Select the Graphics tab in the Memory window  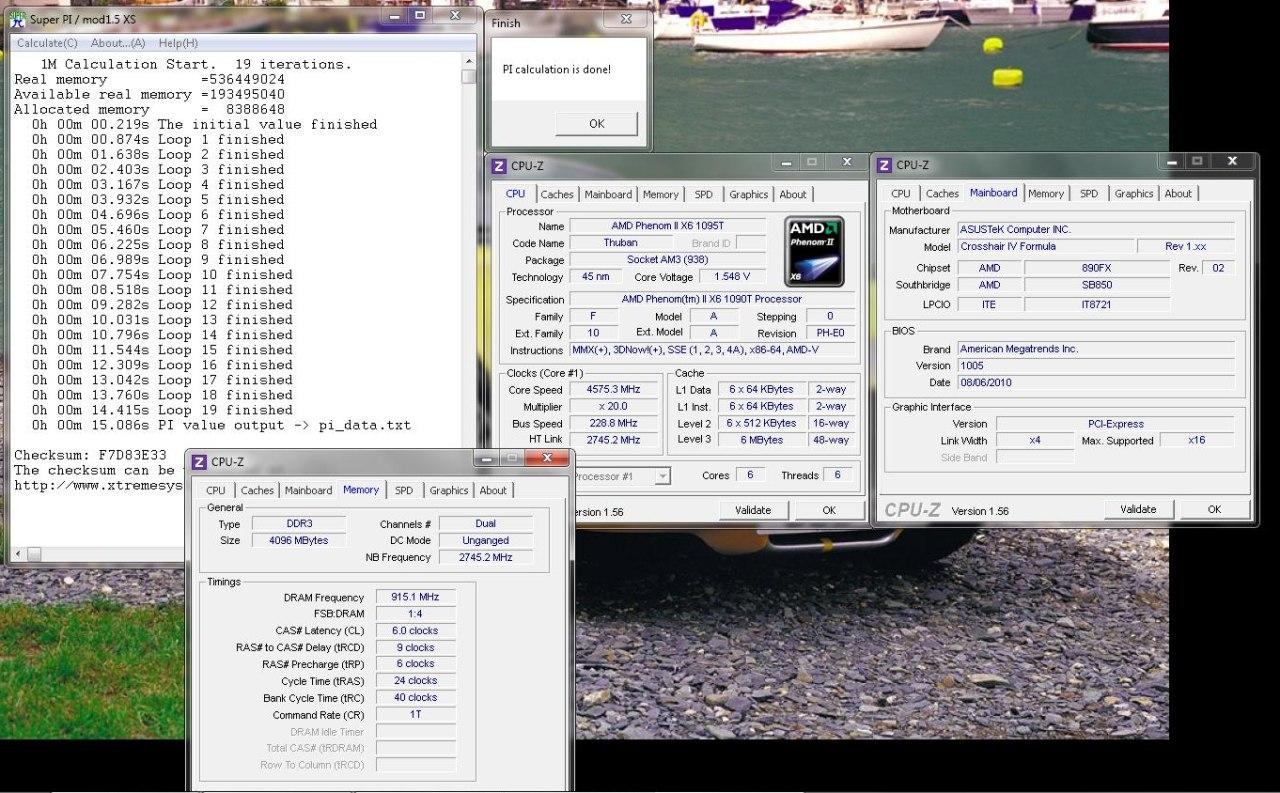point(449,491)
